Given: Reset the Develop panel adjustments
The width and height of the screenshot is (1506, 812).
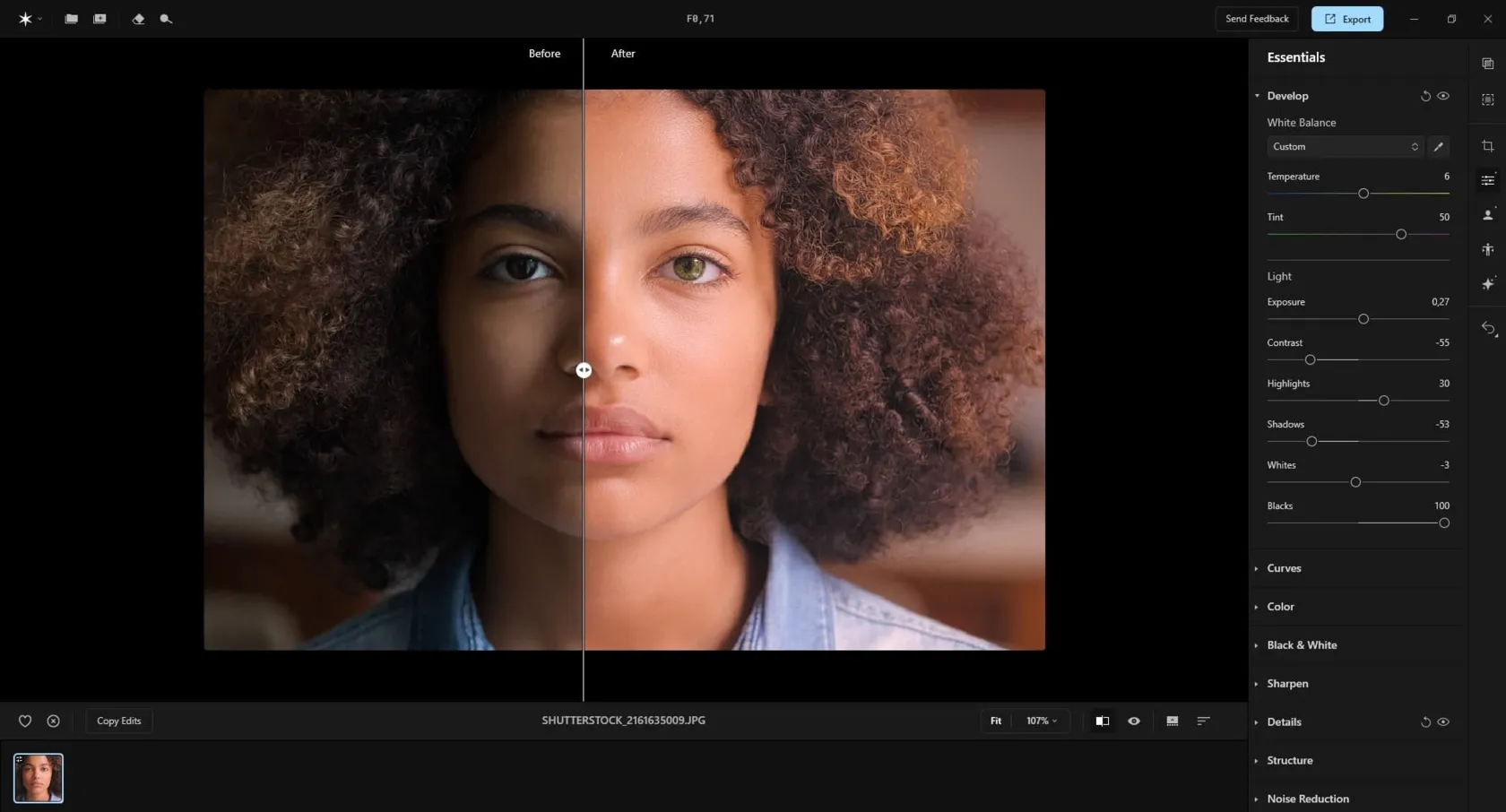Looking at the screenshot, I should pos(1425,96).
